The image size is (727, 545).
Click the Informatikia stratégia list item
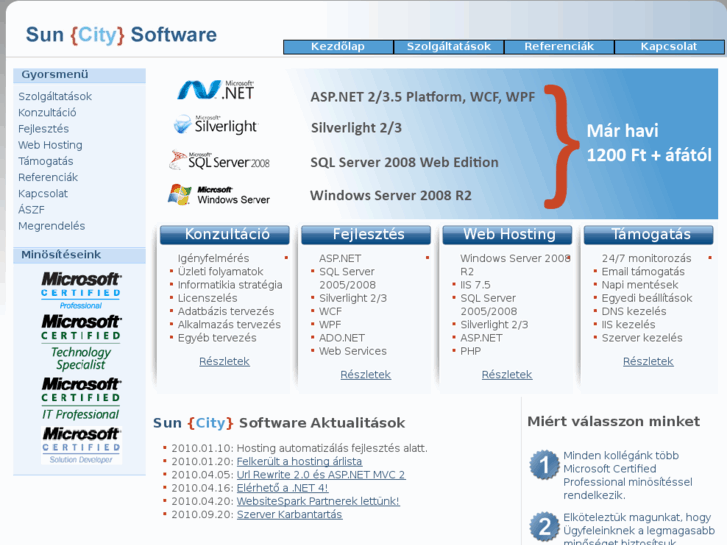pyautogui.click(x=230, y=285)
